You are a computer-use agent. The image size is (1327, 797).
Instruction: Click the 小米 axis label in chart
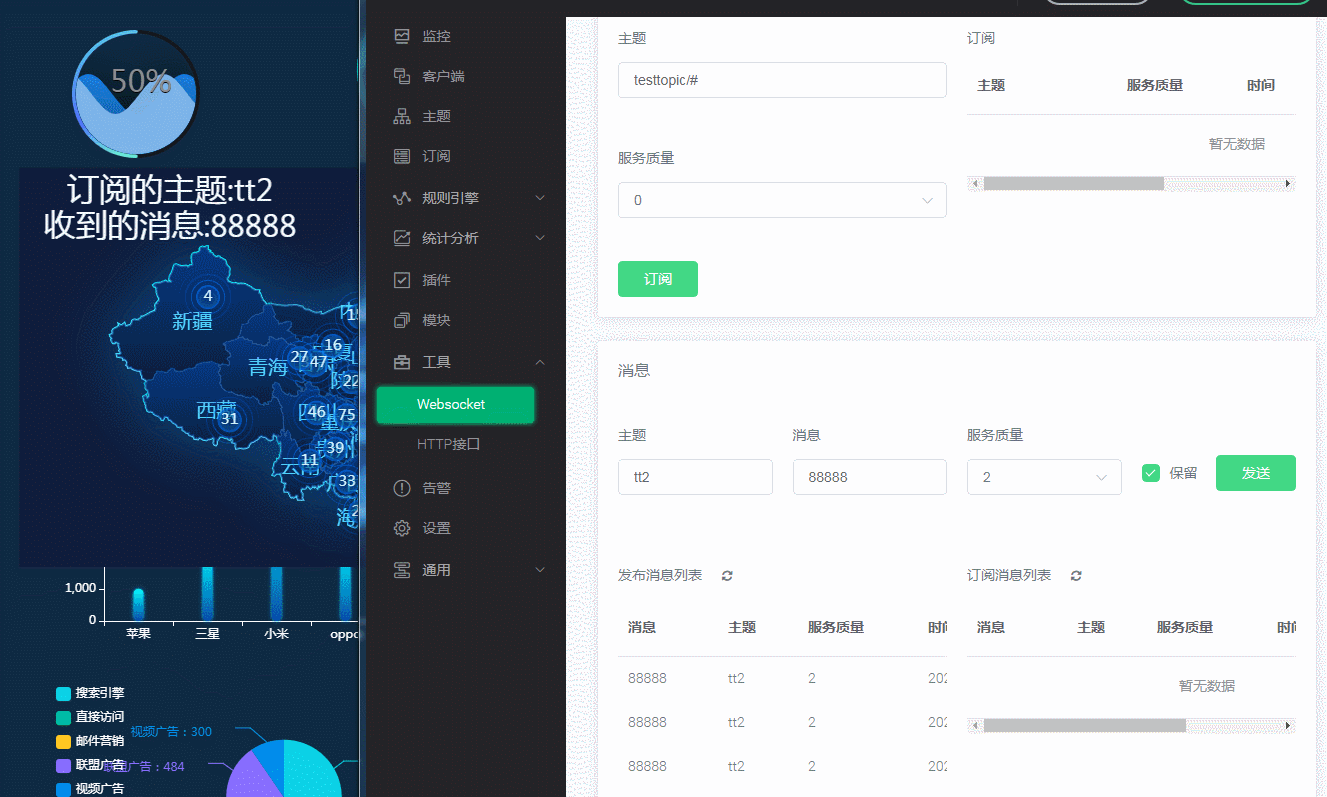[276, 633]
